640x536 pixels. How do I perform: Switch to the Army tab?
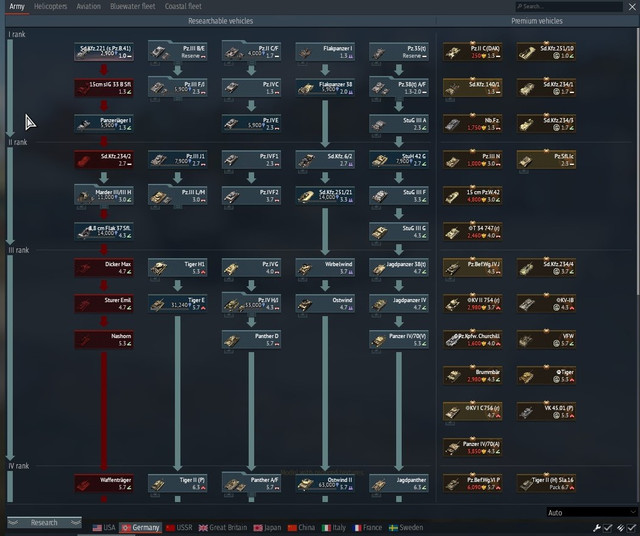click(x=17, y=7)
